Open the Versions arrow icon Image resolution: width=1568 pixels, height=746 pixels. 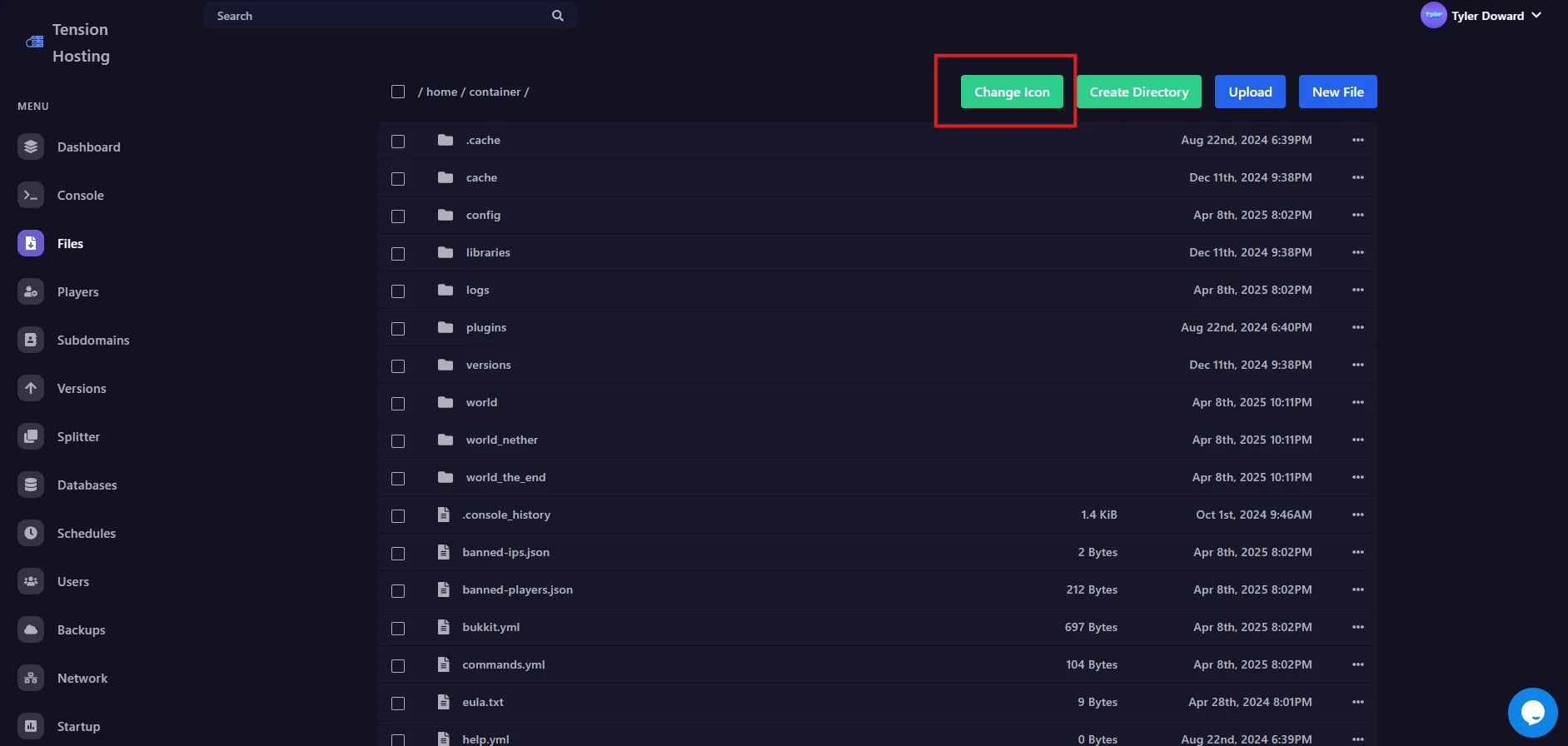(x=31, y=388)
